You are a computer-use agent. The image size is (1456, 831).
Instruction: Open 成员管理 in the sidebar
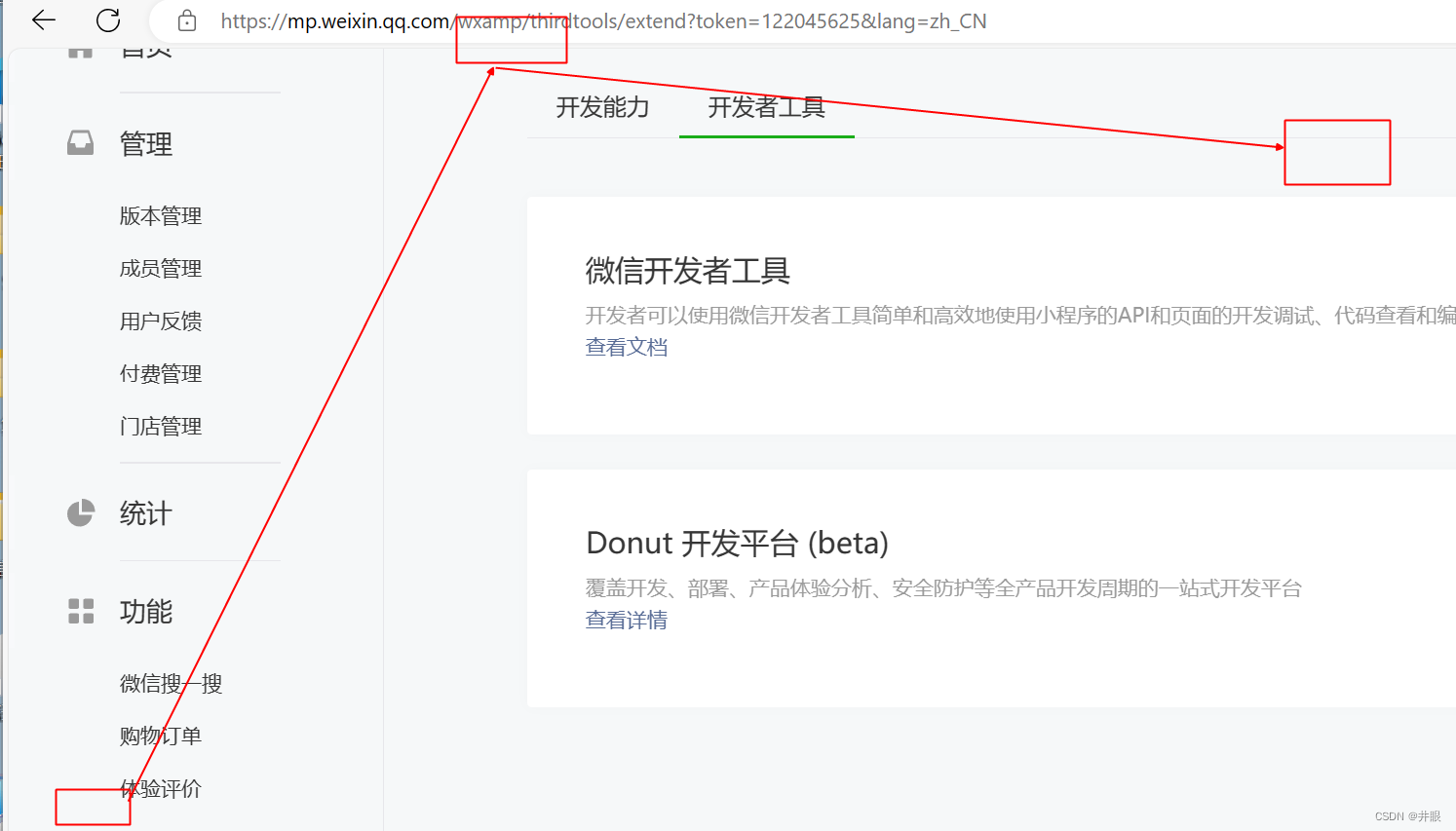(x=160, y=268)
